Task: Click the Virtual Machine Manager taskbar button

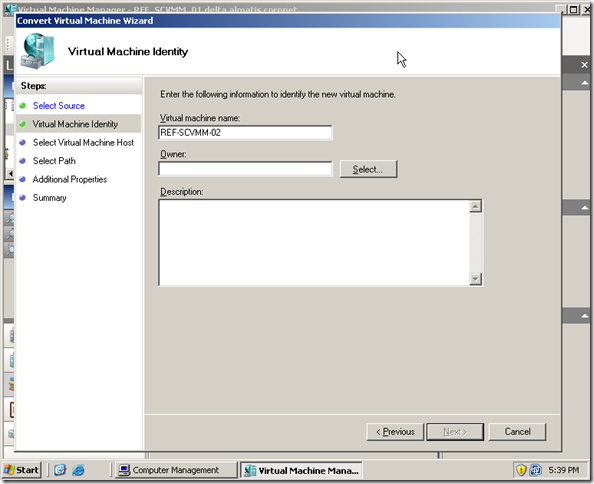Action: click(301, 470)
